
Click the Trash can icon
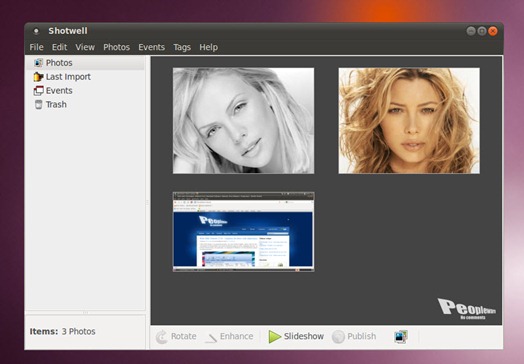click(38, 104)
